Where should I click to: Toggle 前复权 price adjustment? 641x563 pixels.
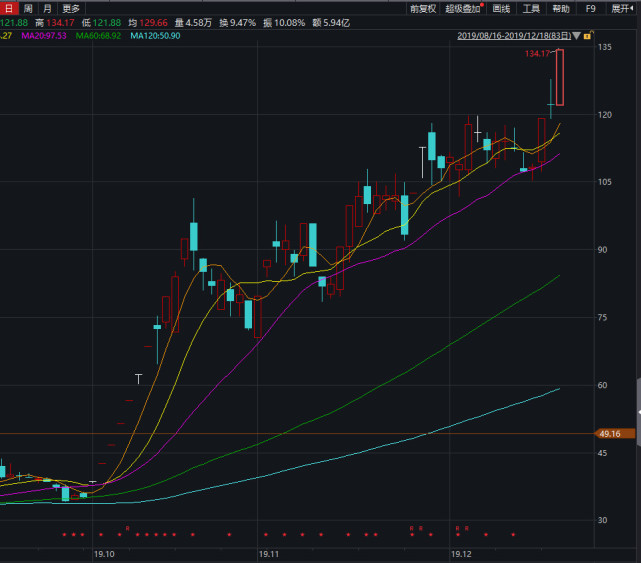click(x=423, y=9)
